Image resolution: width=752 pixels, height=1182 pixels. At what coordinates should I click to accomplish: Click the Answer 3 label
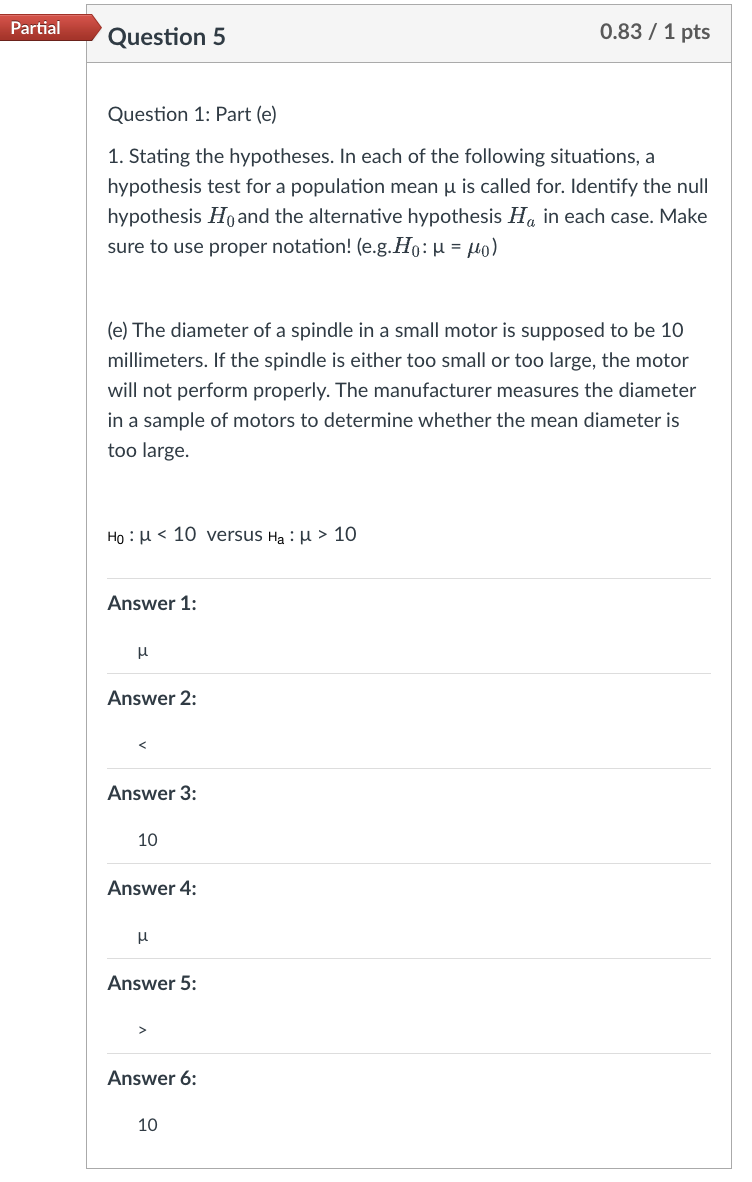150,793
